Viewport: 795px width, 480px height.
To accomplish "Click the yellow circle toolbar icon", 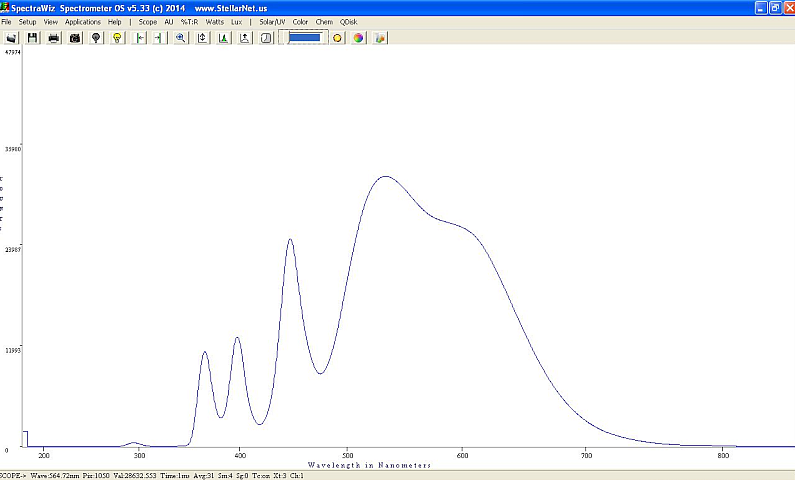I will [337, 38].
